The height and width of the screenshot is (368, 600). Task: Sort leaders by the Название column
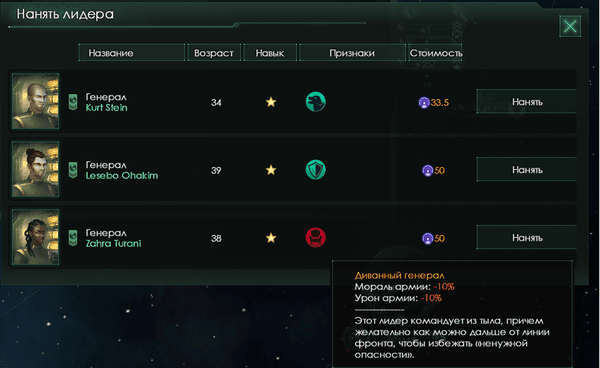(x=132, y=53)
